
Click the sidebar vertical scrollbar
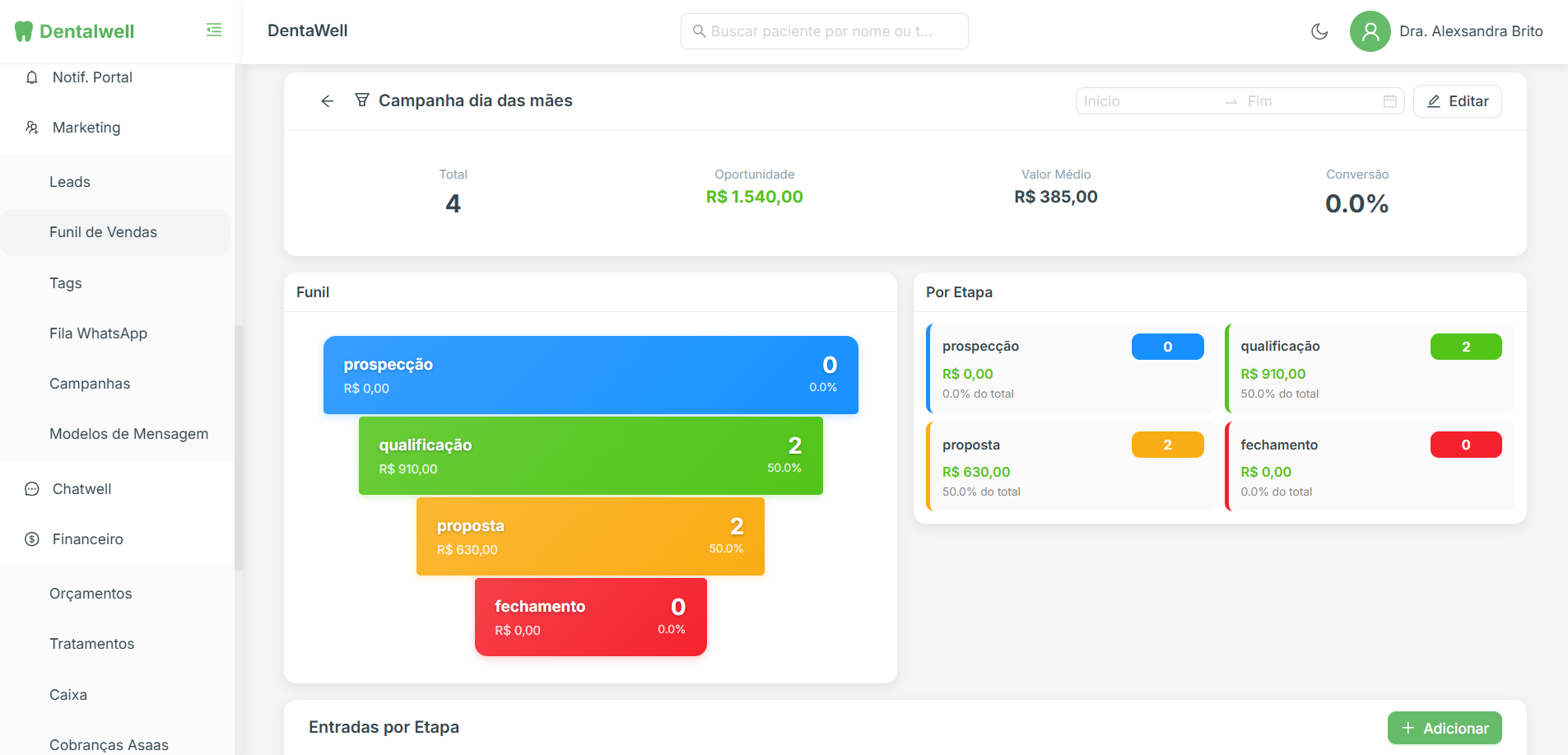(x=239, y=448)
